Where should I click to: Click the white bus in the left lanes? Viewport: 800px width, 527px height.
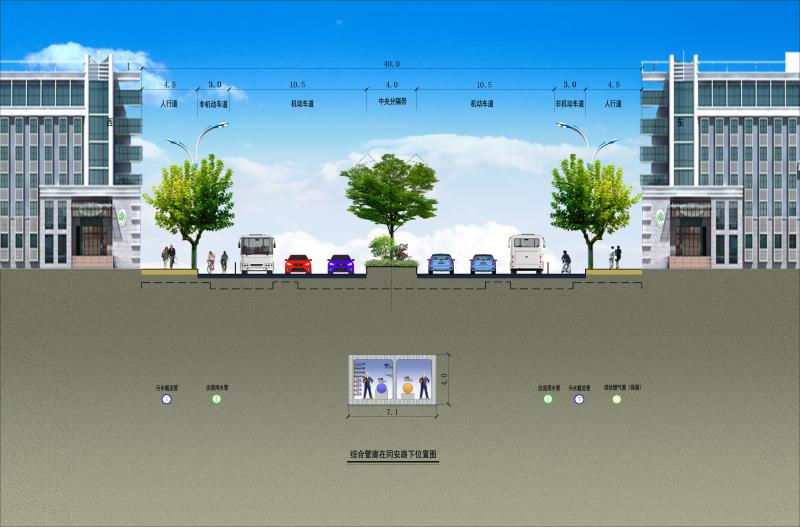256,254
